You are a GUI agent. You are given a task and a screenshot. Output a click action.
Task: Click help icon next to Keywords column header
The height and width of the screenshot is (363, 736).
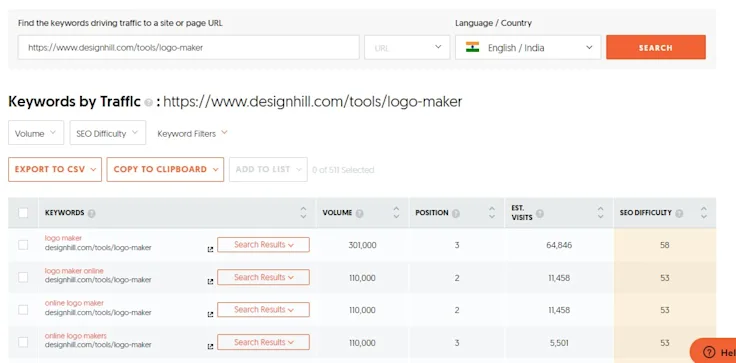click(92, 213)
